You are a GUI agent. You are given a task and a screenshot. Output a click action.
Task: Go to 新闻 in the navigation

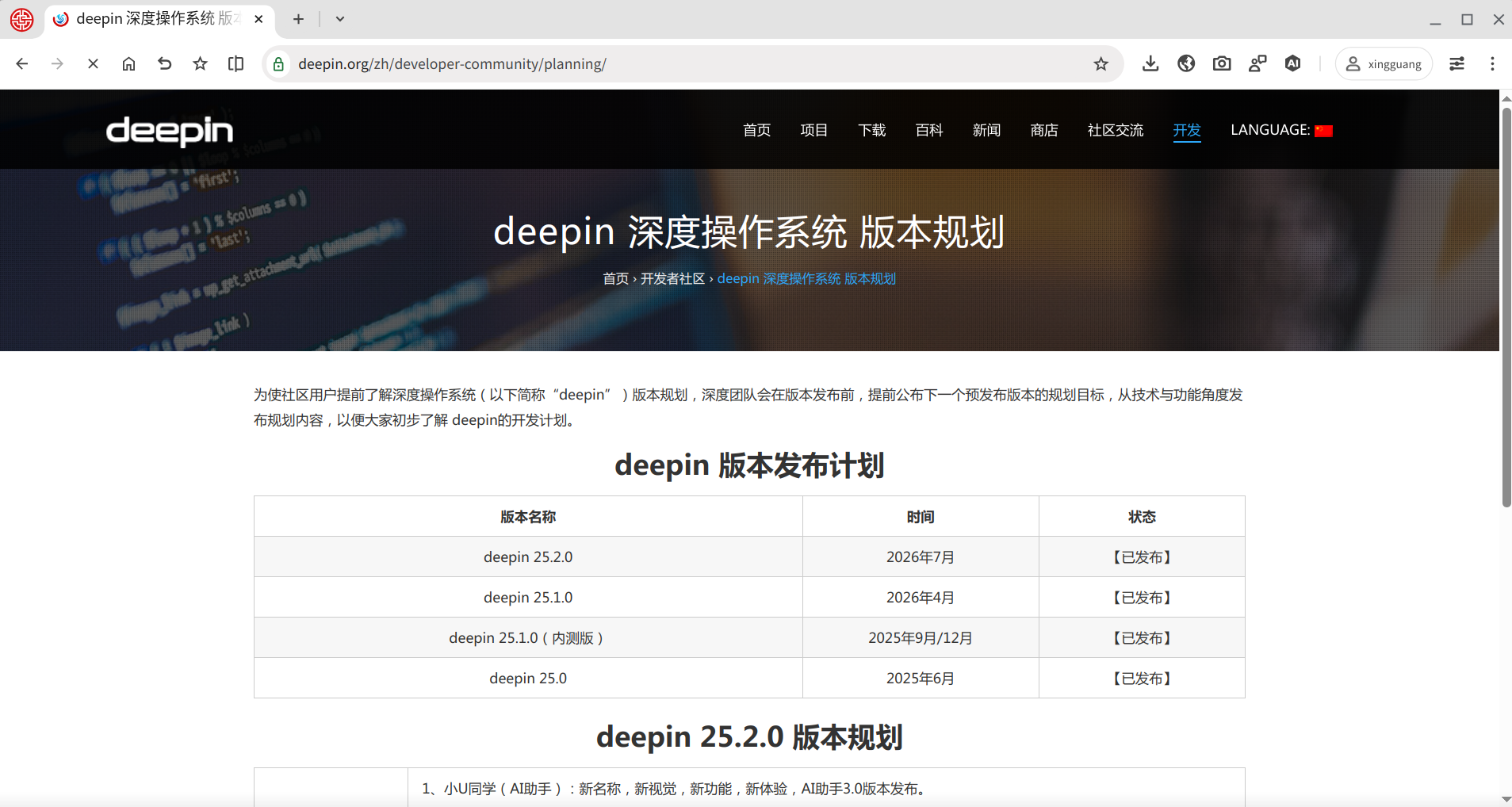click(x=987, y=130)
